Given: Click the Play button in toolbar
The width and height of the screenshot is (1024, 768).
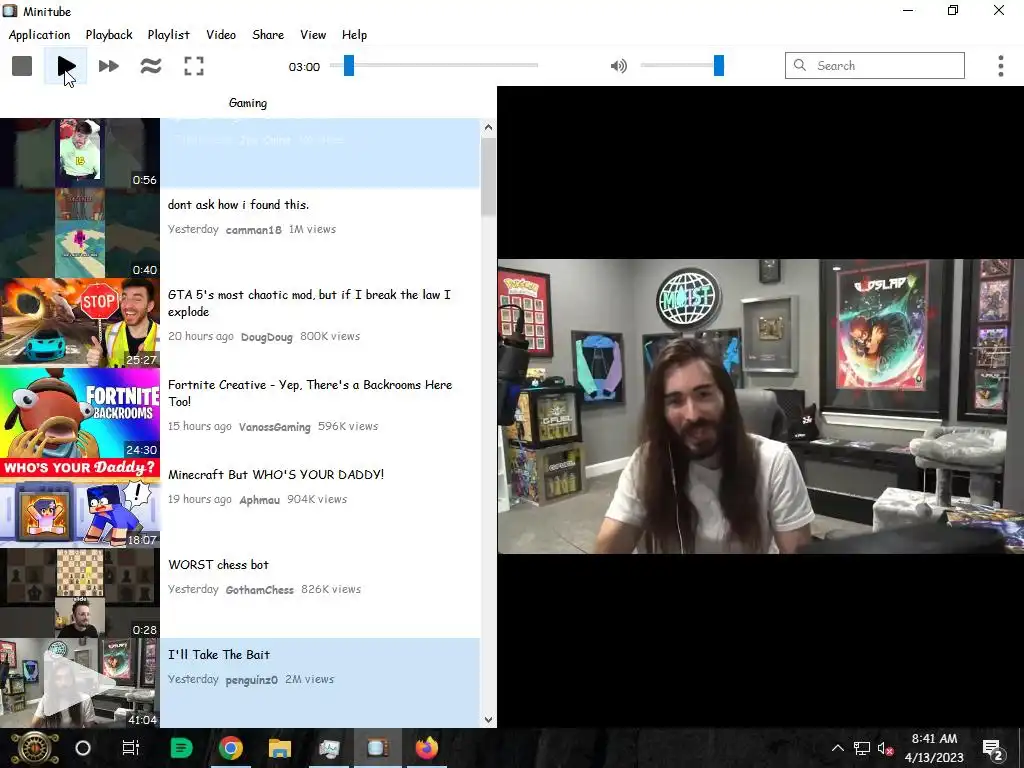Looking at the screenshot, I should click(65, 66).
